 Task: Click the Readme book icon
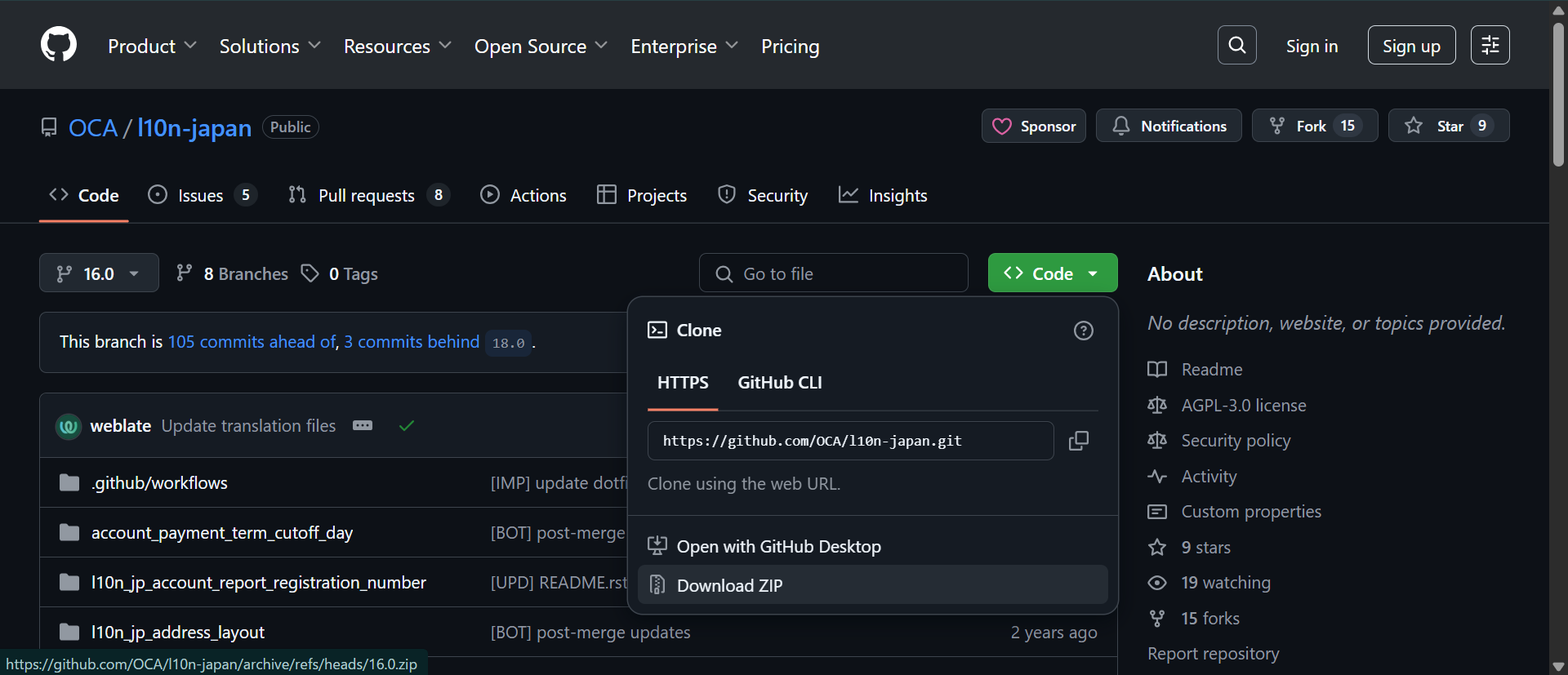[1157, 370]
